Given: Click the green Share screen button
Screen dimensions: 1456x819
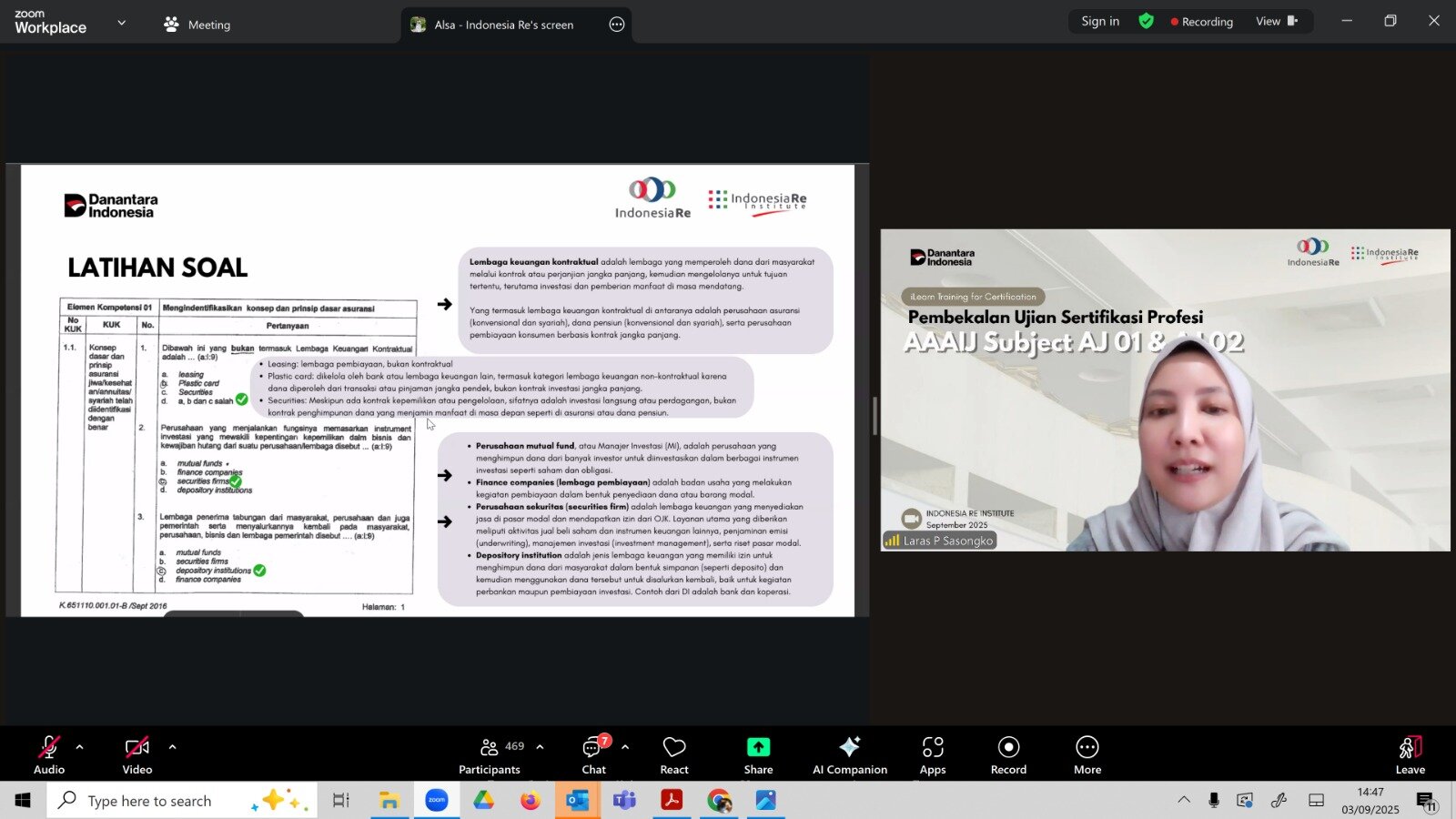Looking at the screenshot, I should coord(758,754).
